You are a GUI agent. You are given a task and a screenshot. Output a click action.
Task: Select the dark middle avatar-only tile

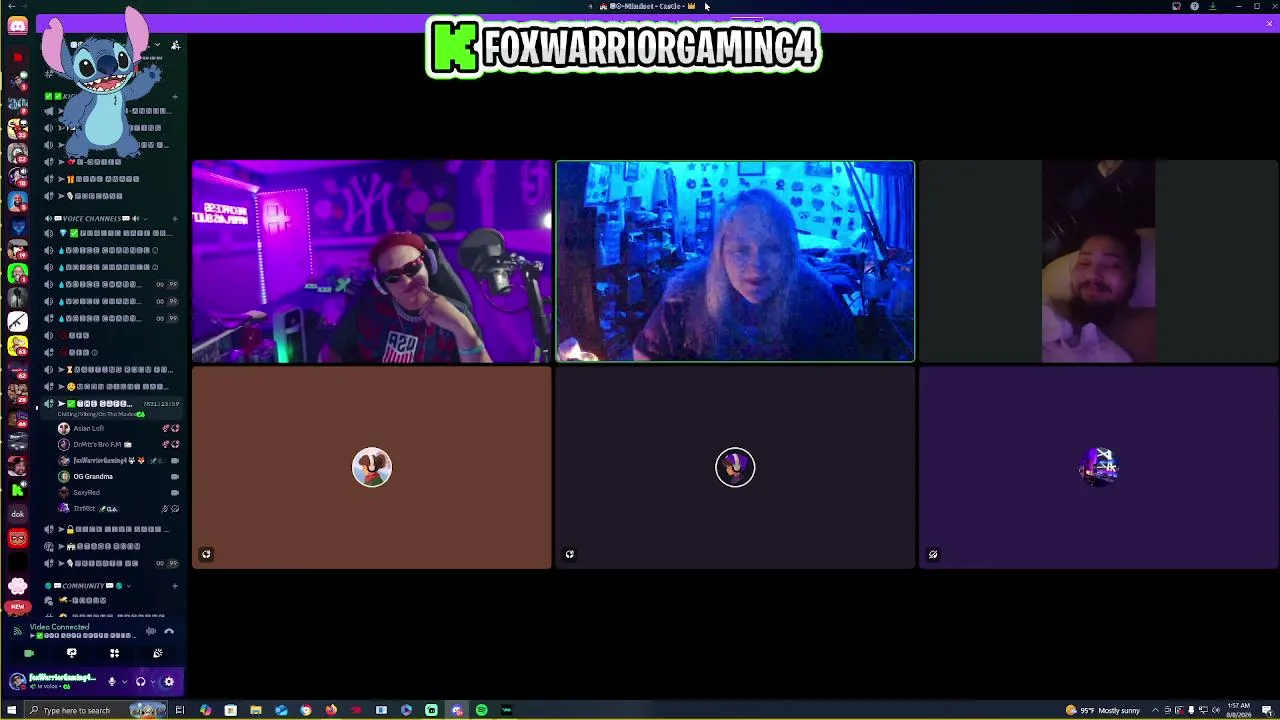click(x=735, y=467)
